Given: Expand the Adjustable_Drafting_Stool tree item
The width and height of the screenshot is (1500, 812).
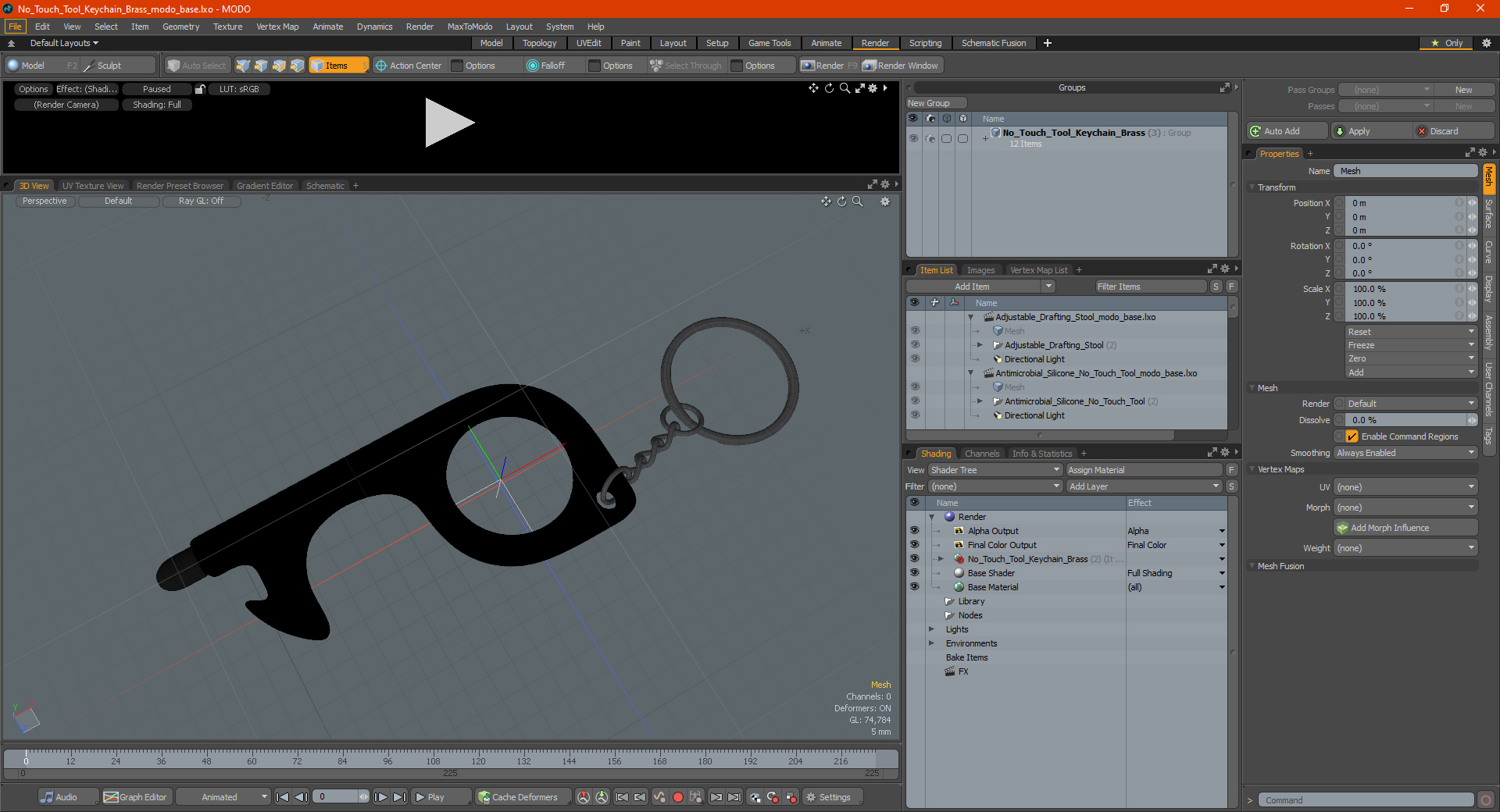Looking at the screenshot, I should point(980,345).
